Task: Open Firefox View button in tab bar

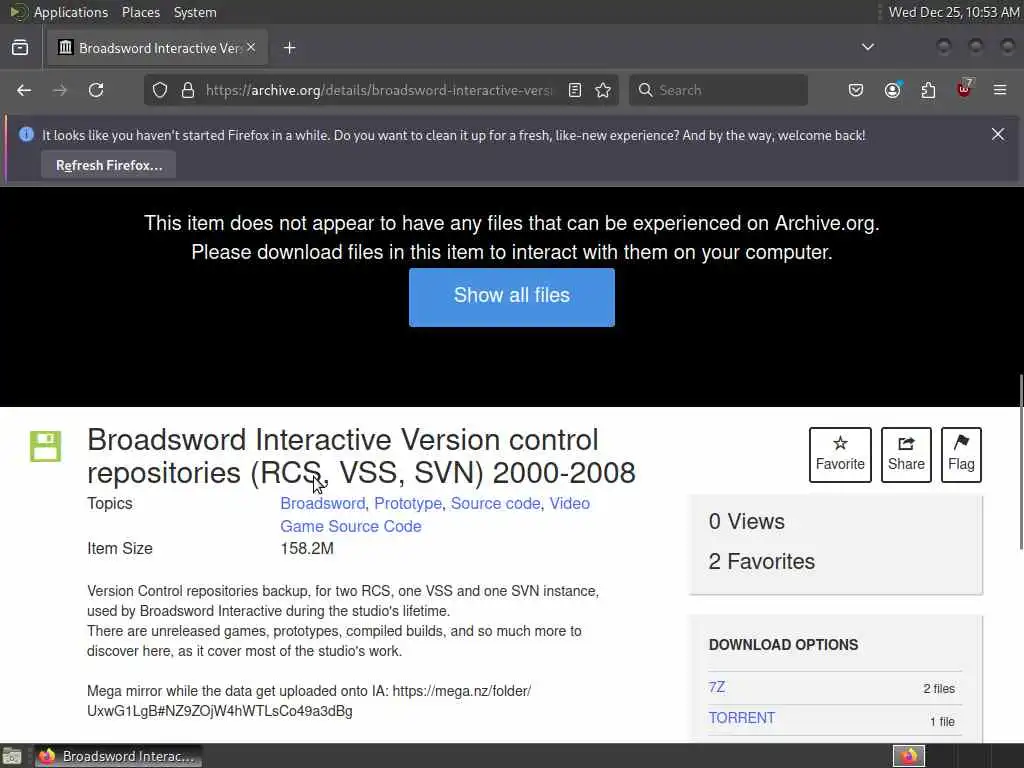Action: coord(20,48)
